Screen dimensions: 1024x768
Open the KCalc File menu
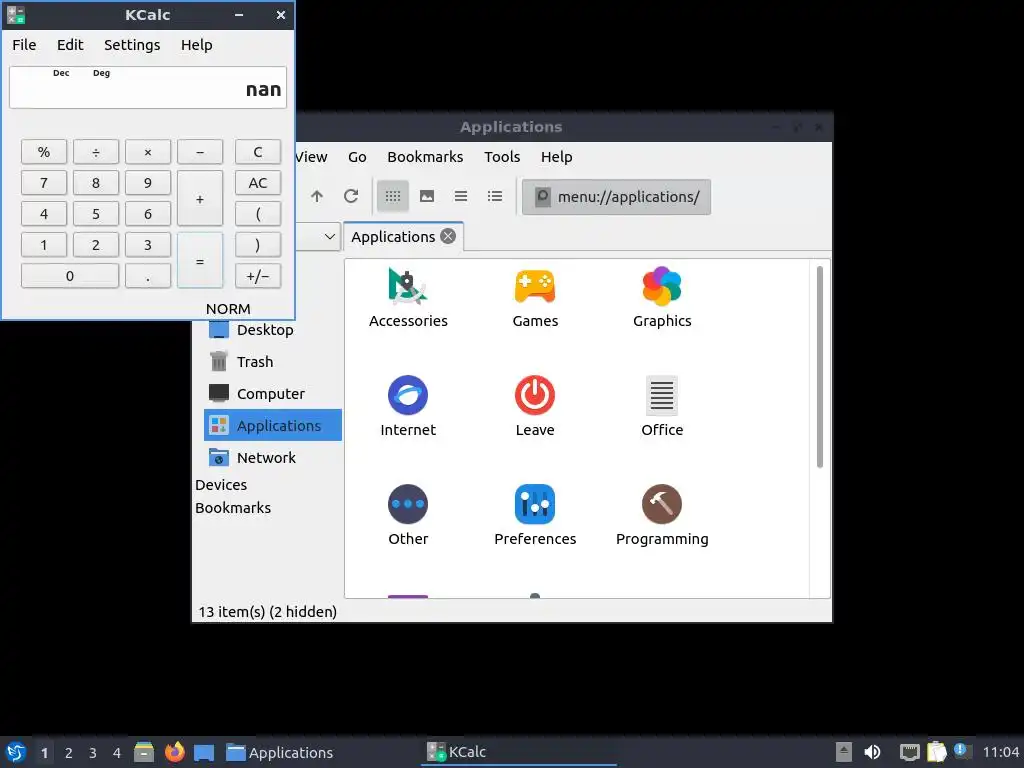point(24,44)
